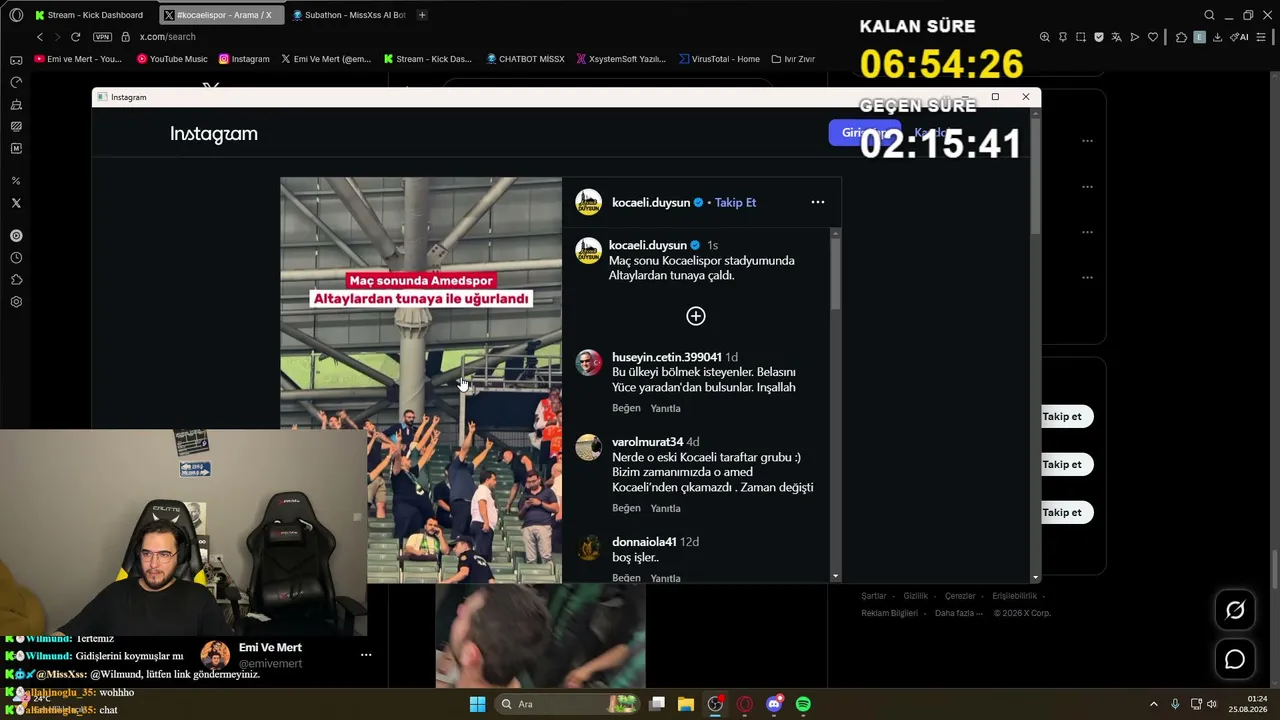Load more comments with plus button
This screenshot has width=1280, height=720.
point(696,316)
